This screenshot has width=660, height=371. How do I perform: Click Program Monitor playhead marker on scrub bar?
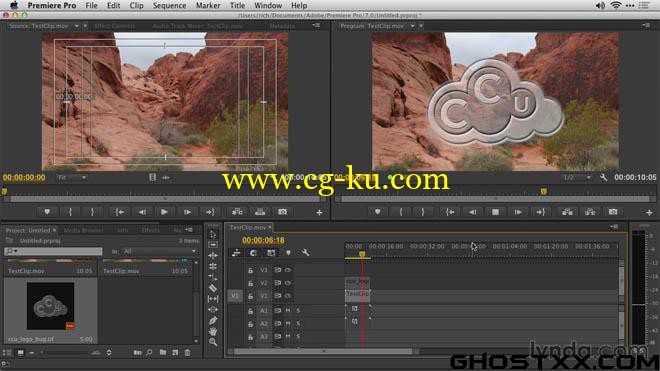[543, 192]
